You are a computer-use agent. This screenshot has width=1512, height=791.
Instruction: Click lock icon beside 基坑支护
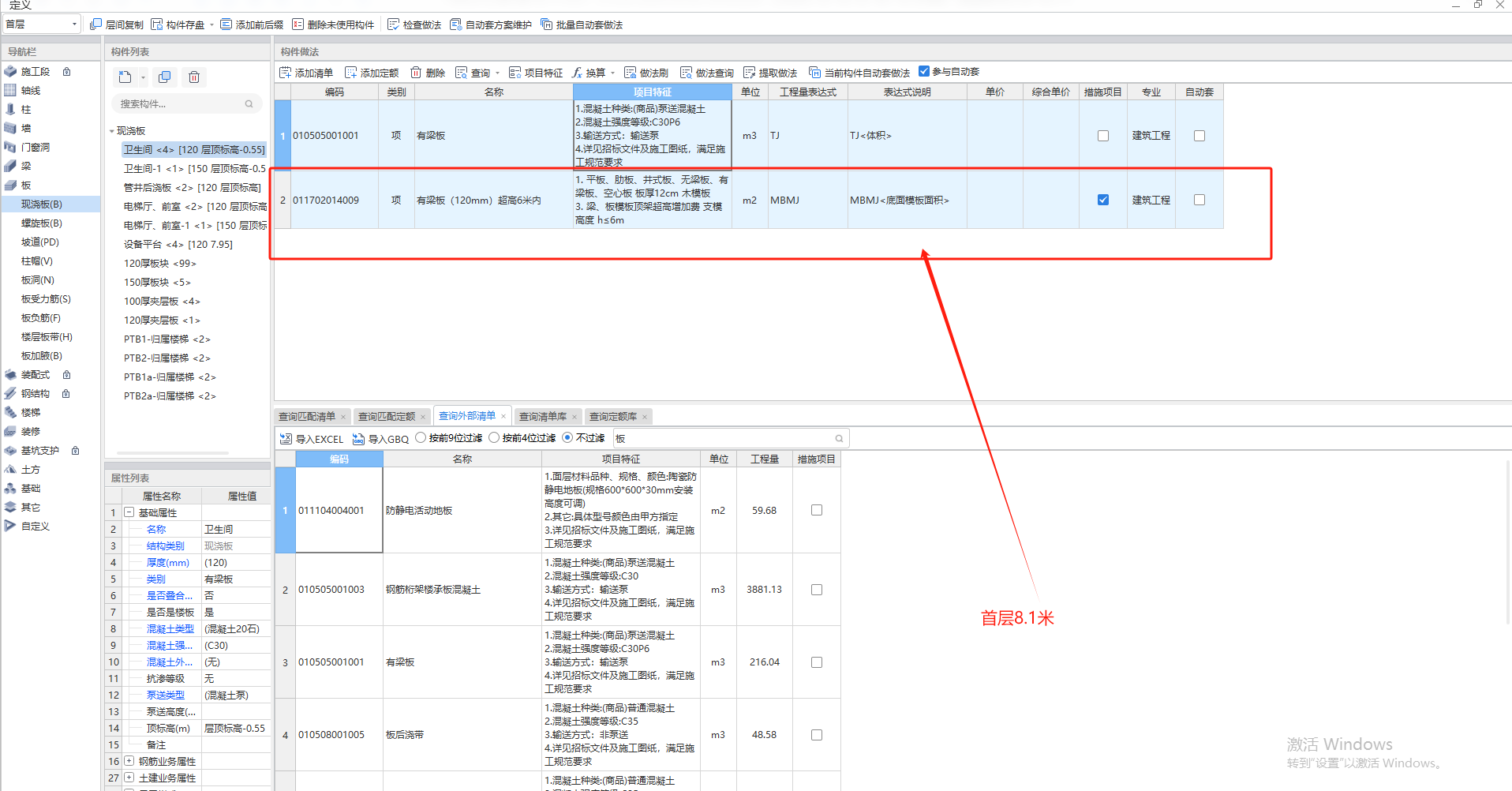(76, 450)
